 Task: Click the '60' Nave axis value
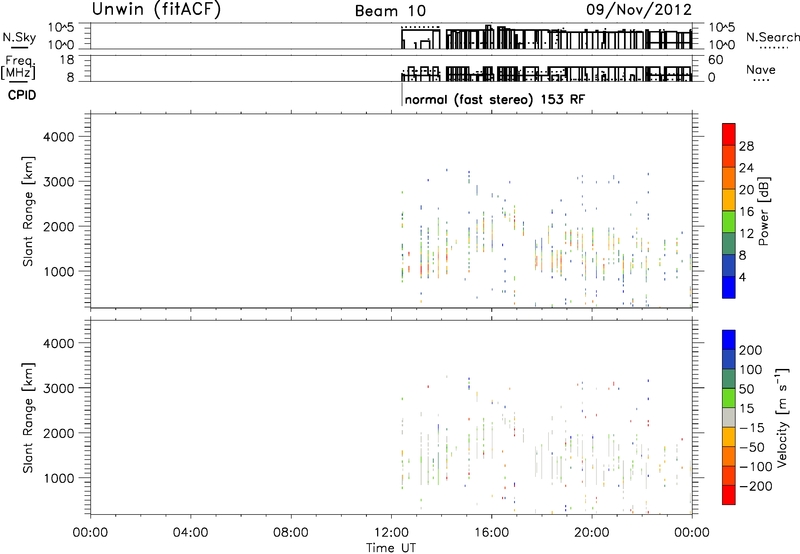pos(715,60)
